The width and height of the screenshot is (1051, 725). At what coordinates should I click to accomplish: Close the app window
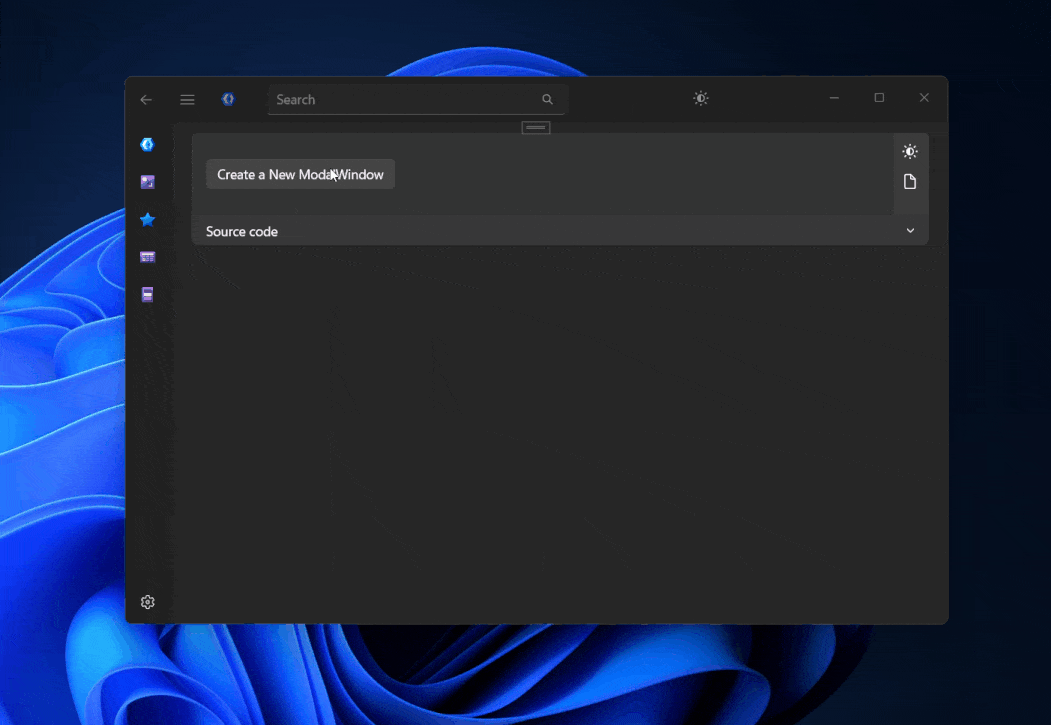click(x=924, y=98)
